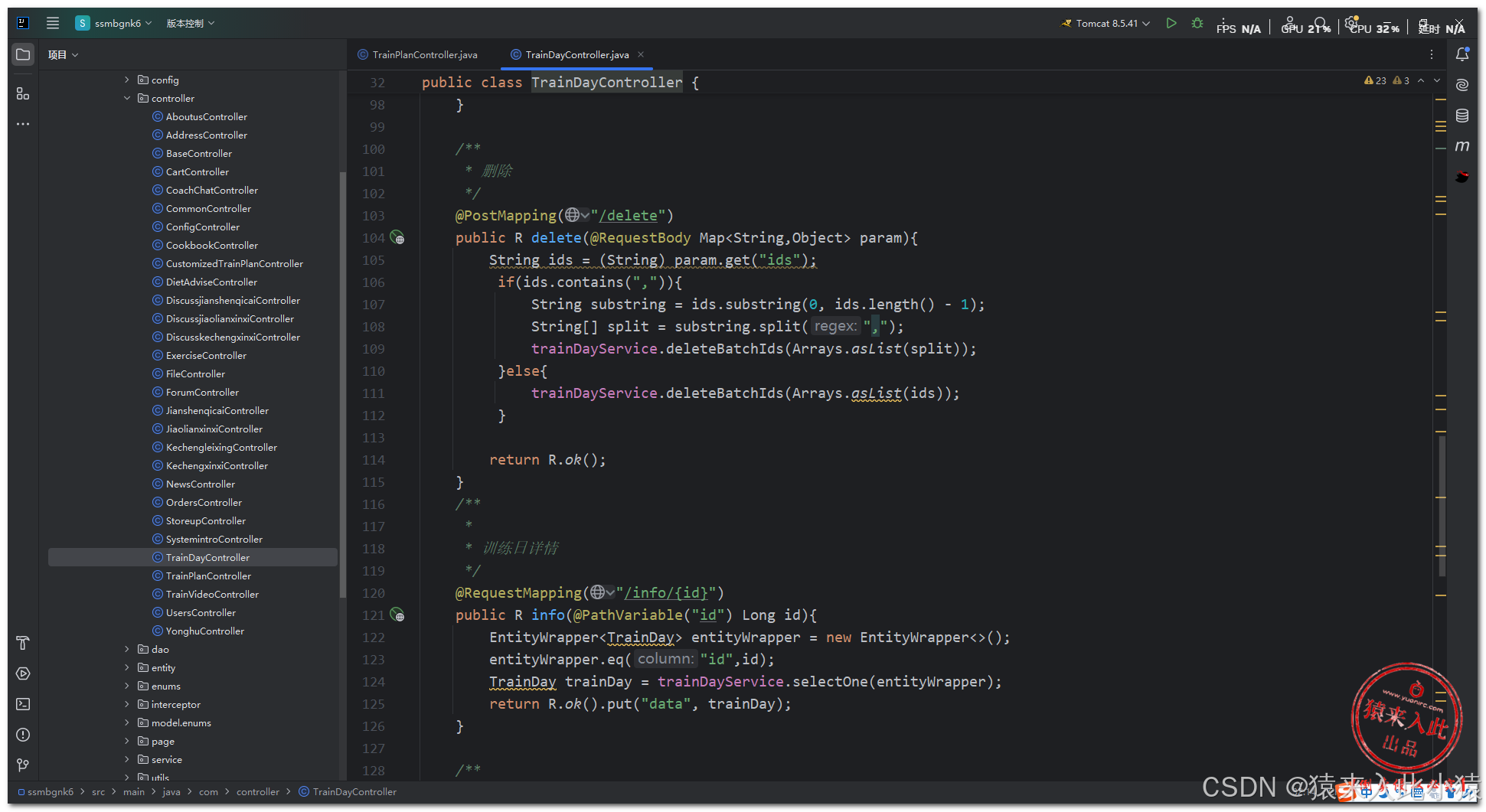Expand the service folder
1486x812 pixels.
point(127,759)
